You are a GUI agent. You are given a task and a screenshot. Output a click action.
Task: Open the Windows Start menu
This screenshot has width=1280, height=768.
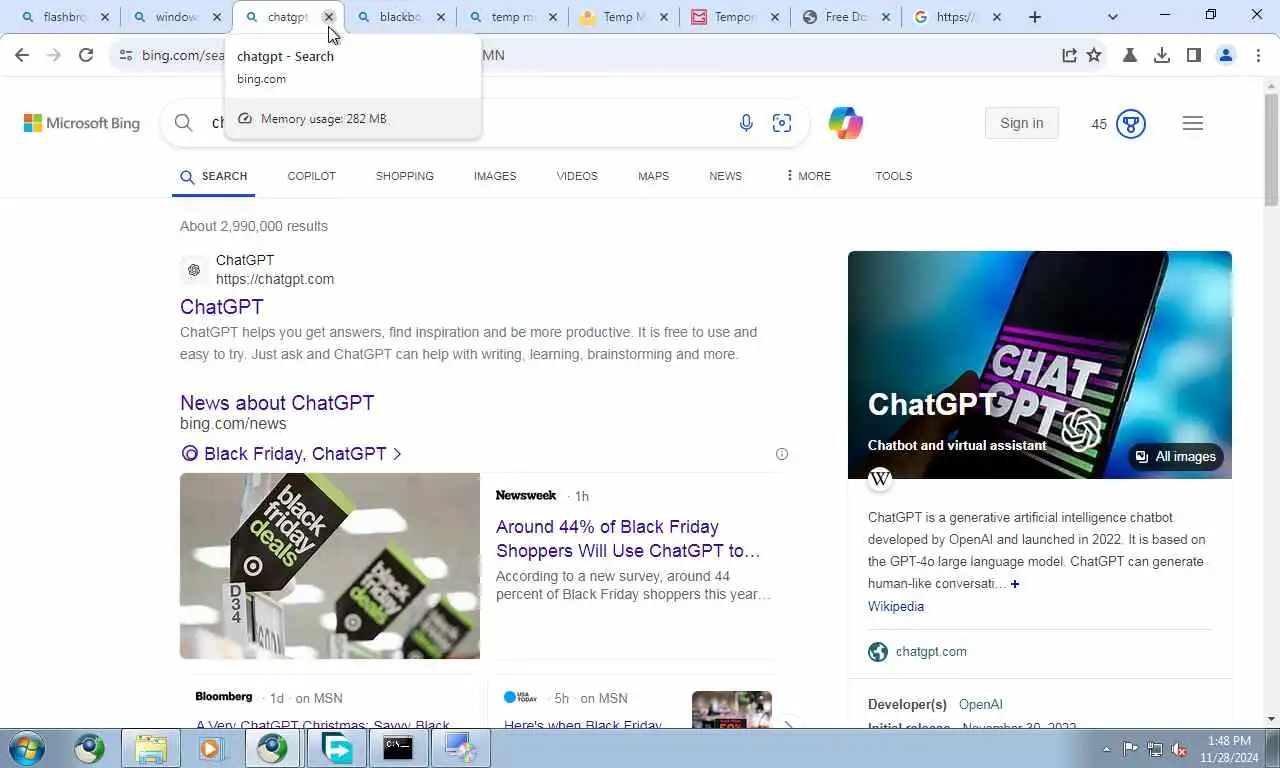(25, 748)
